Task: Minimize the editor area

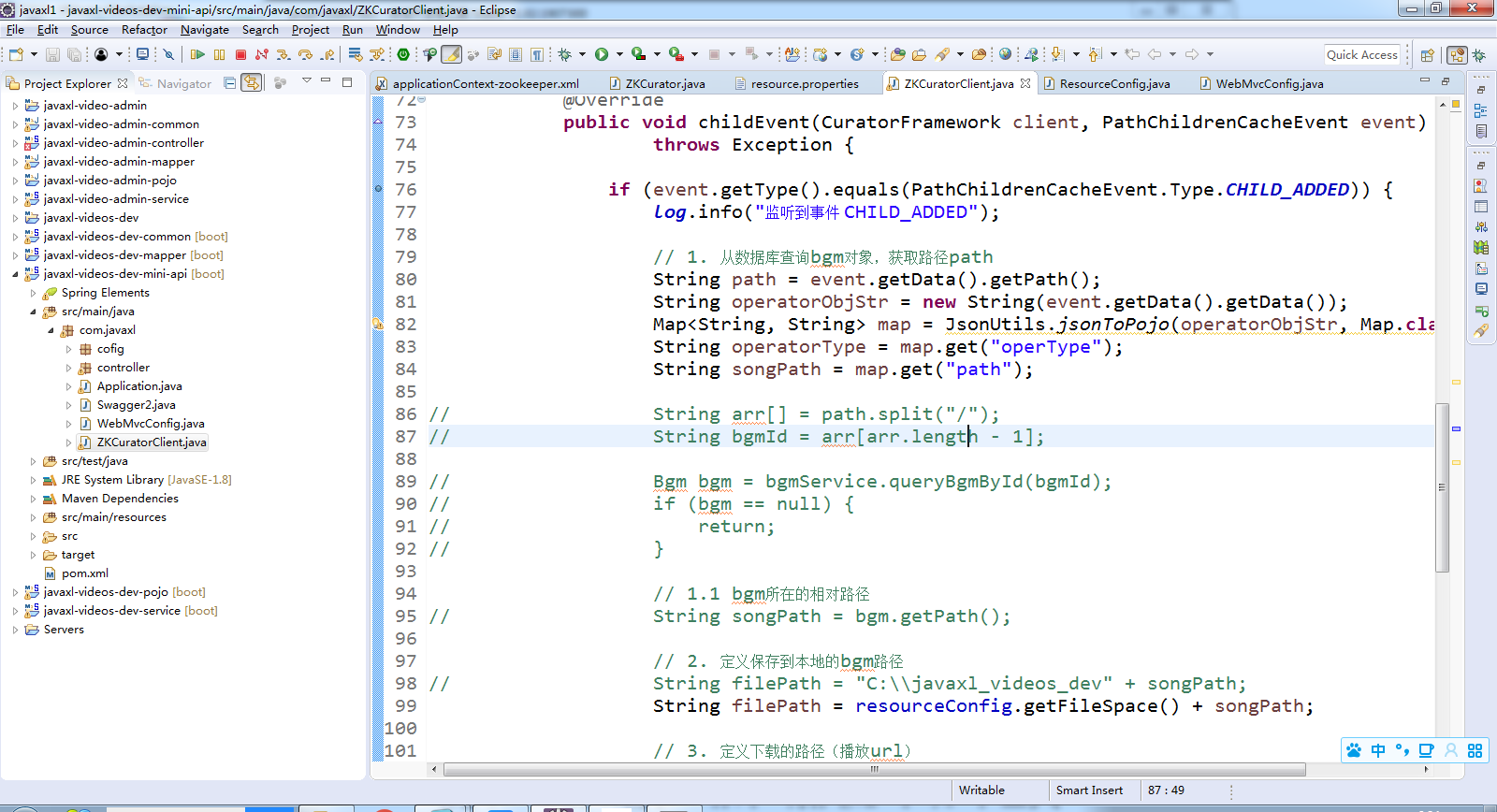Action: pos(1425,81)
